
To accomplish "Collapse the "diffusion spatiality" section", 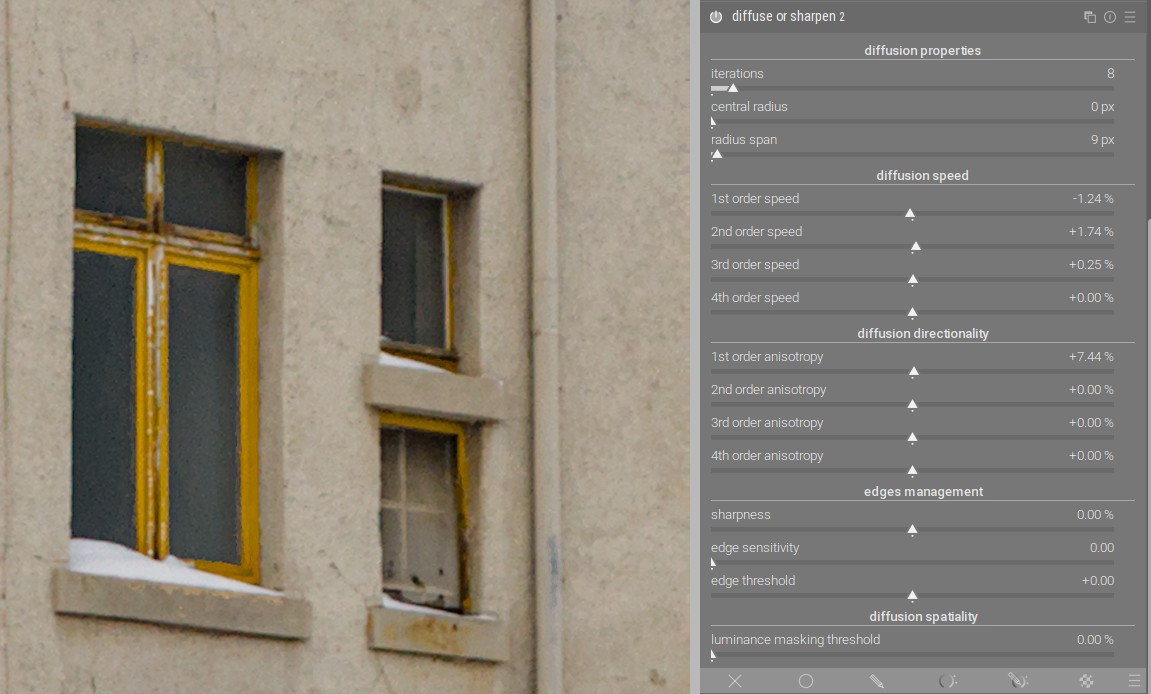I will click(x=923, y=616).
